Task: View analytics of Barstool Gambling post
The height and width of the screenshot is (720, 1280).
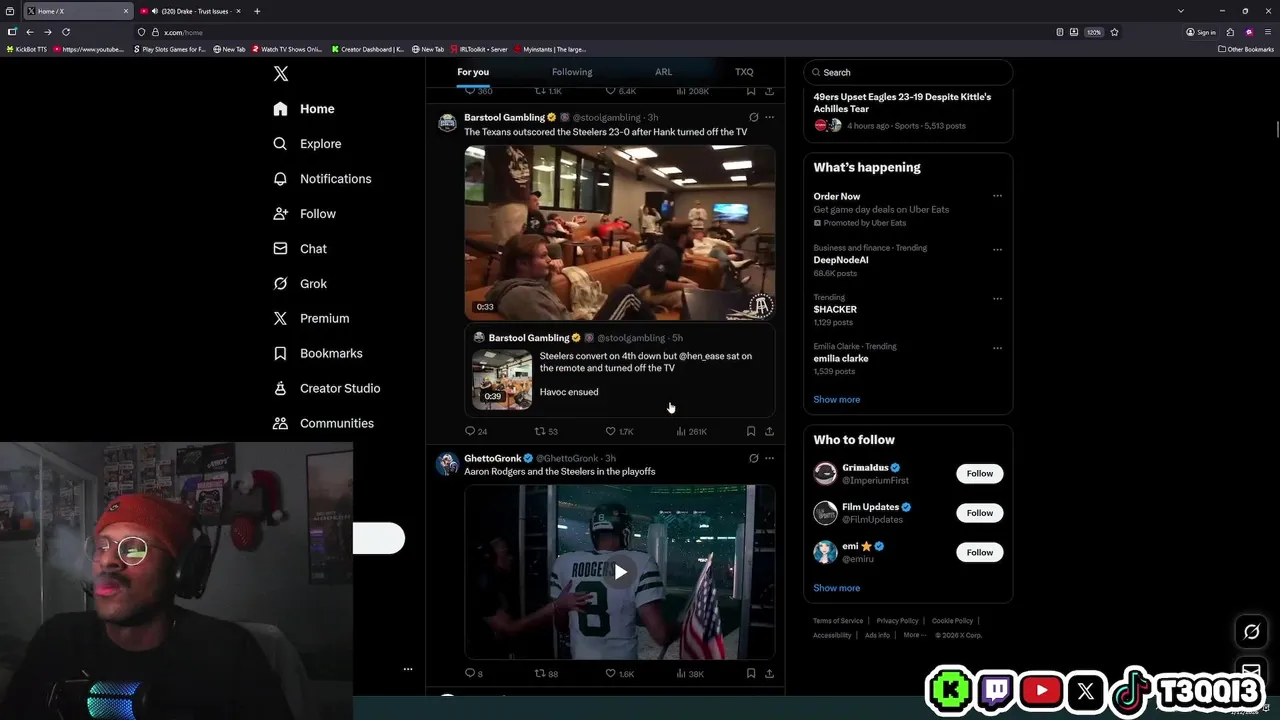Action: point(691,432)
